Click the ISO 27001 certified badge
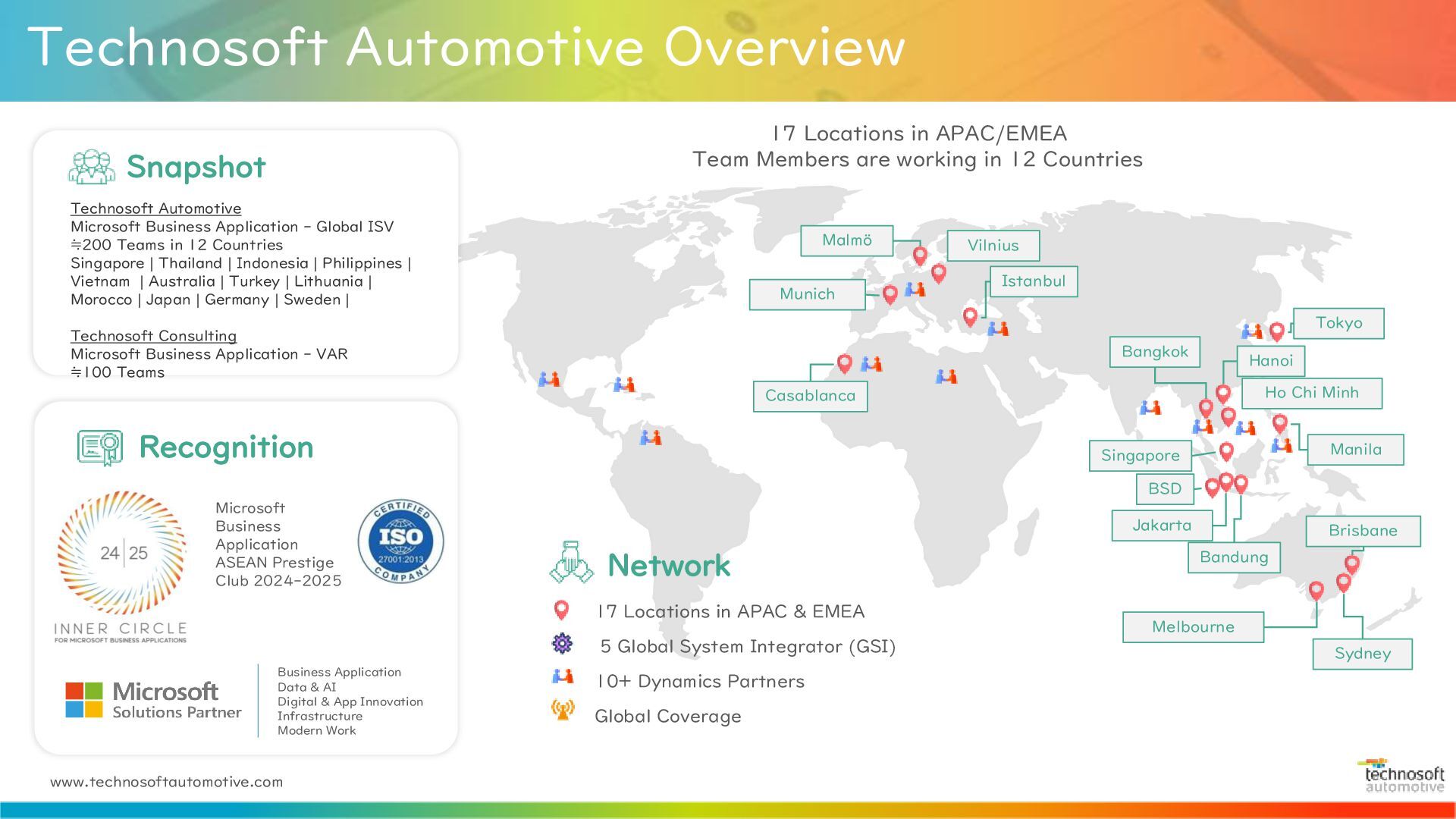1456x819 pixels. coord(401,541)
